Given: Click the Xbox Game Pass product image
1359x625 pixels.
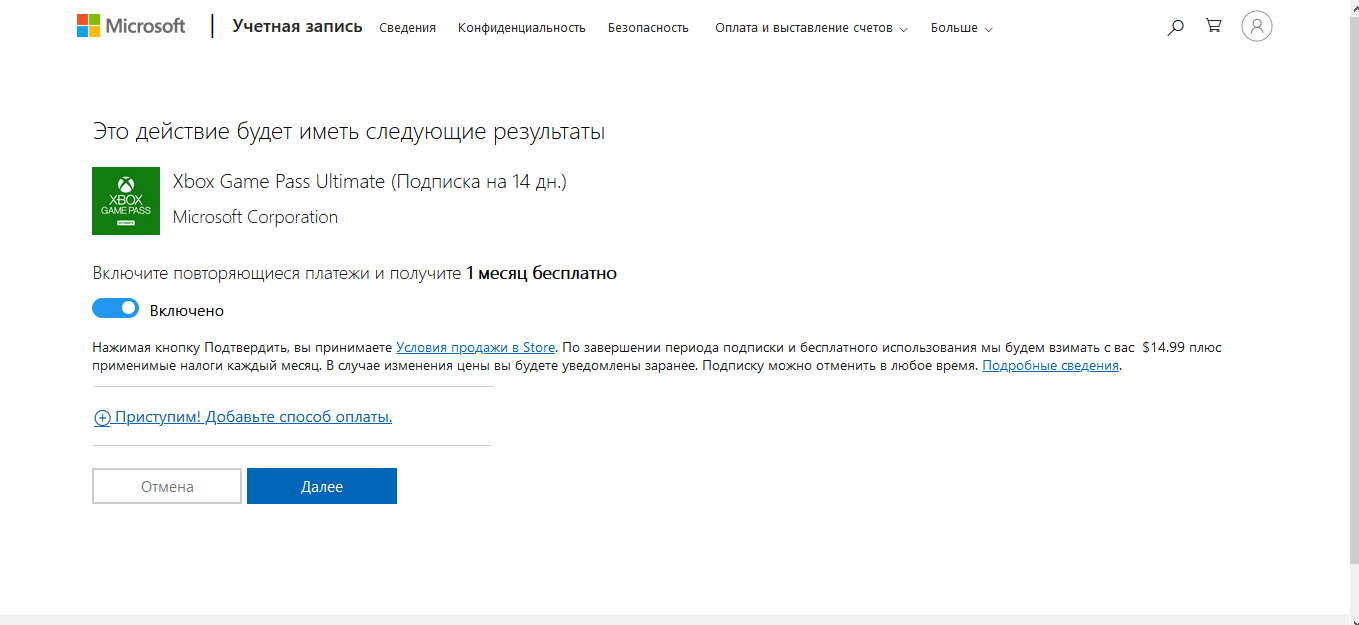Looking at the screenshot, I should [x=126, y=201].
